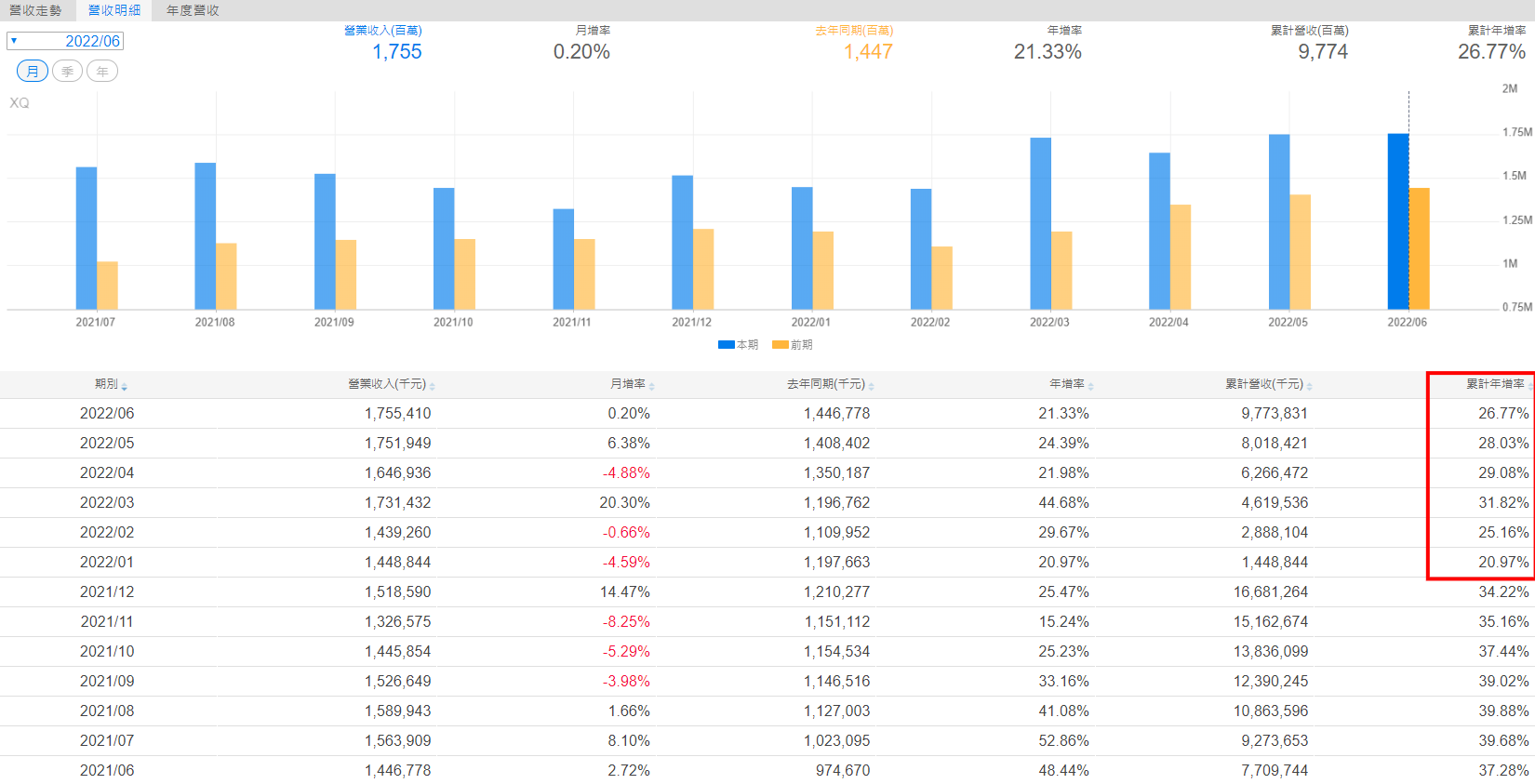Select the 季 quarterly view toggle

[67, 72]
